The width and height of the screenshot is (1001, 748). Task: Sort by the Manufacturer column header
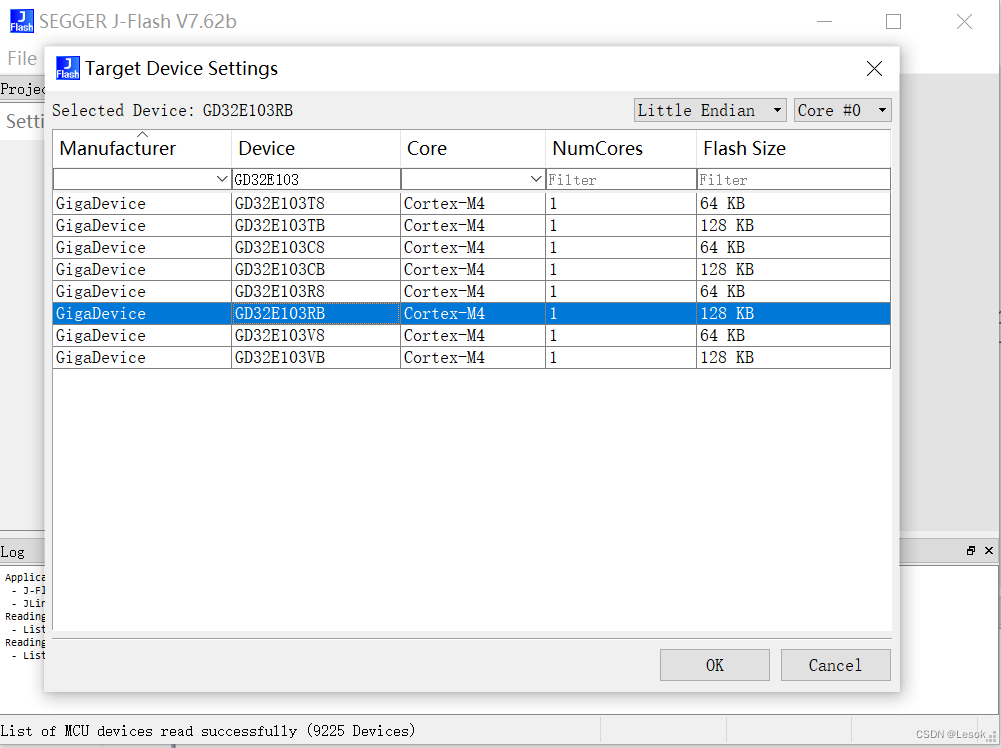click(142, 149)
